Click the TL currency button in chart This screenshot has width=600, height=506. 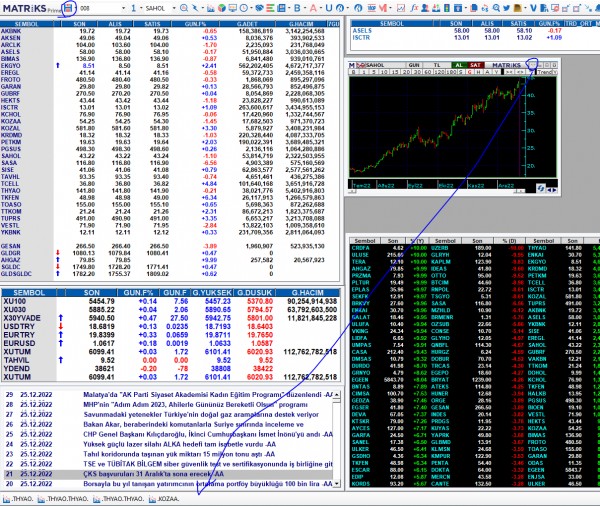click(437, 65)
